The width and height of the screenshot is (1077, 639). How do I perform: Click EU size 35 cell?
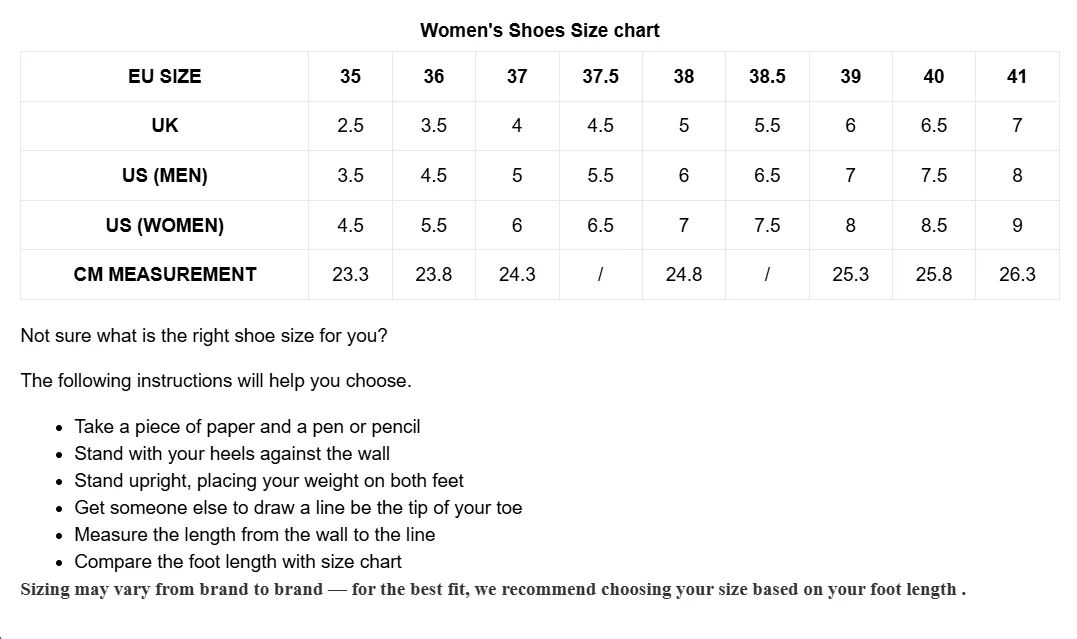coord(350,76)
